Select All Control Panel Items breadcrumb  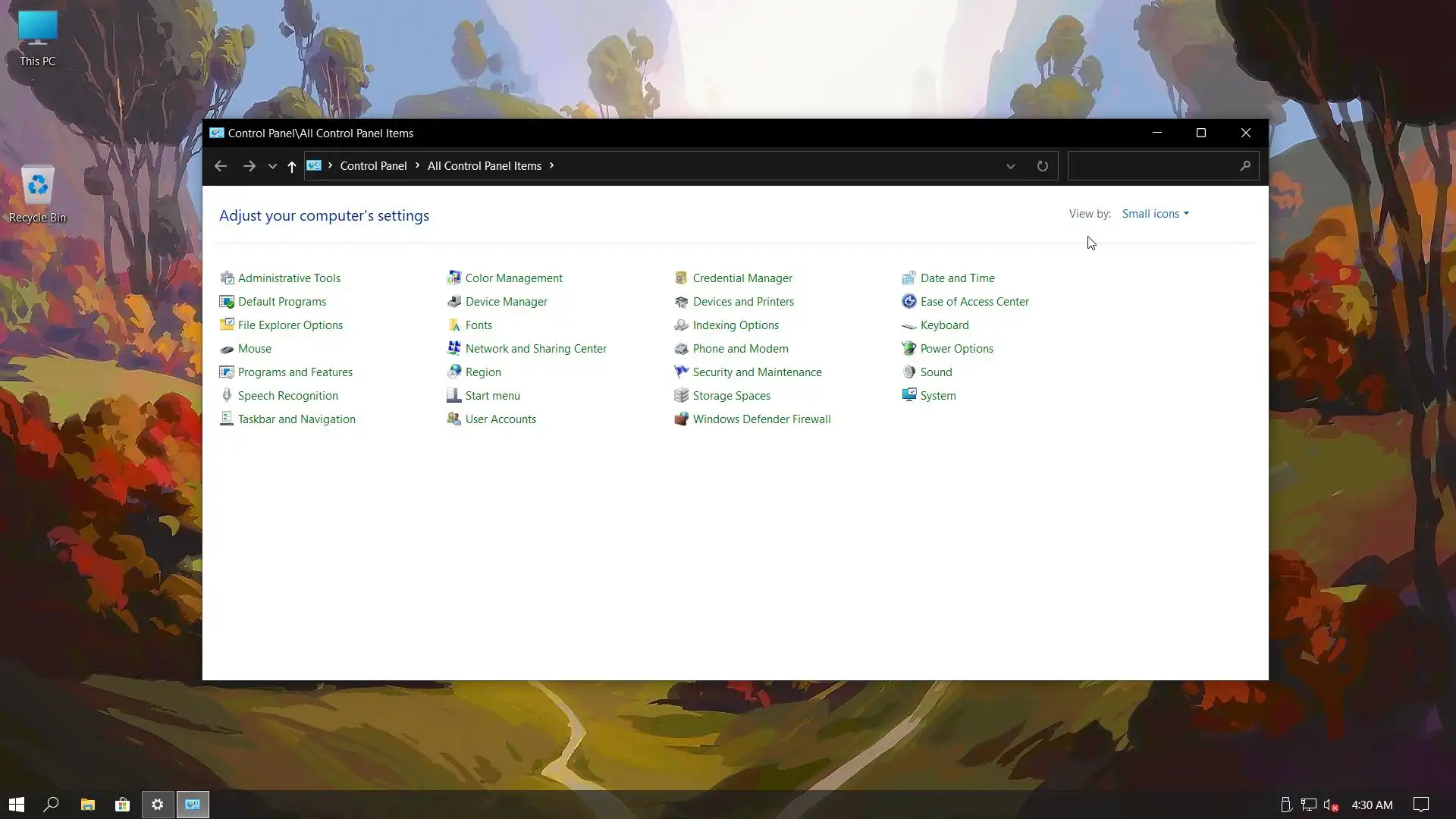coord(484,165)
